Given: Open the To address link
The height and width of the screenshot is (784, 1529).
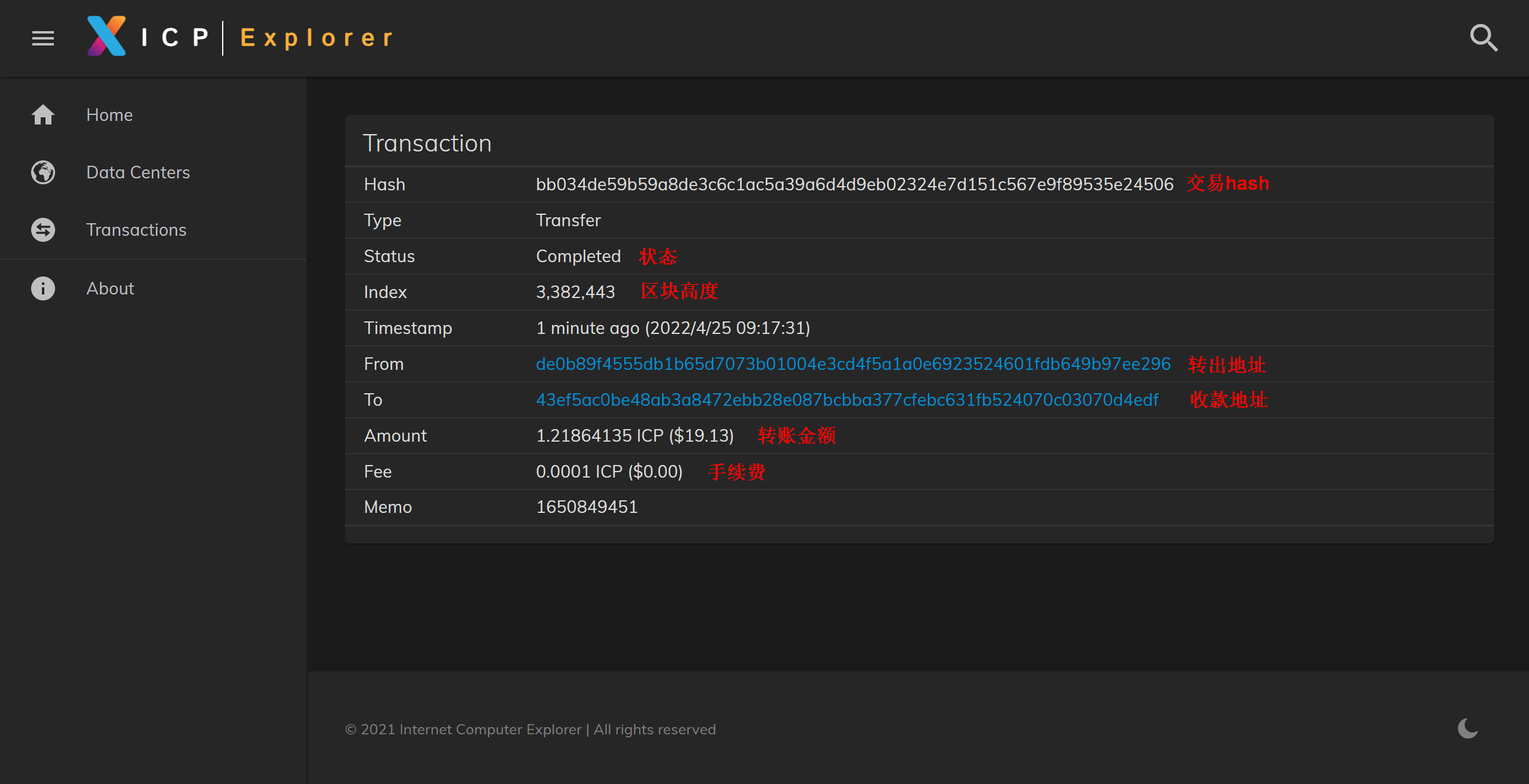Looking at the screenshot, I should (x=847, y=400).
